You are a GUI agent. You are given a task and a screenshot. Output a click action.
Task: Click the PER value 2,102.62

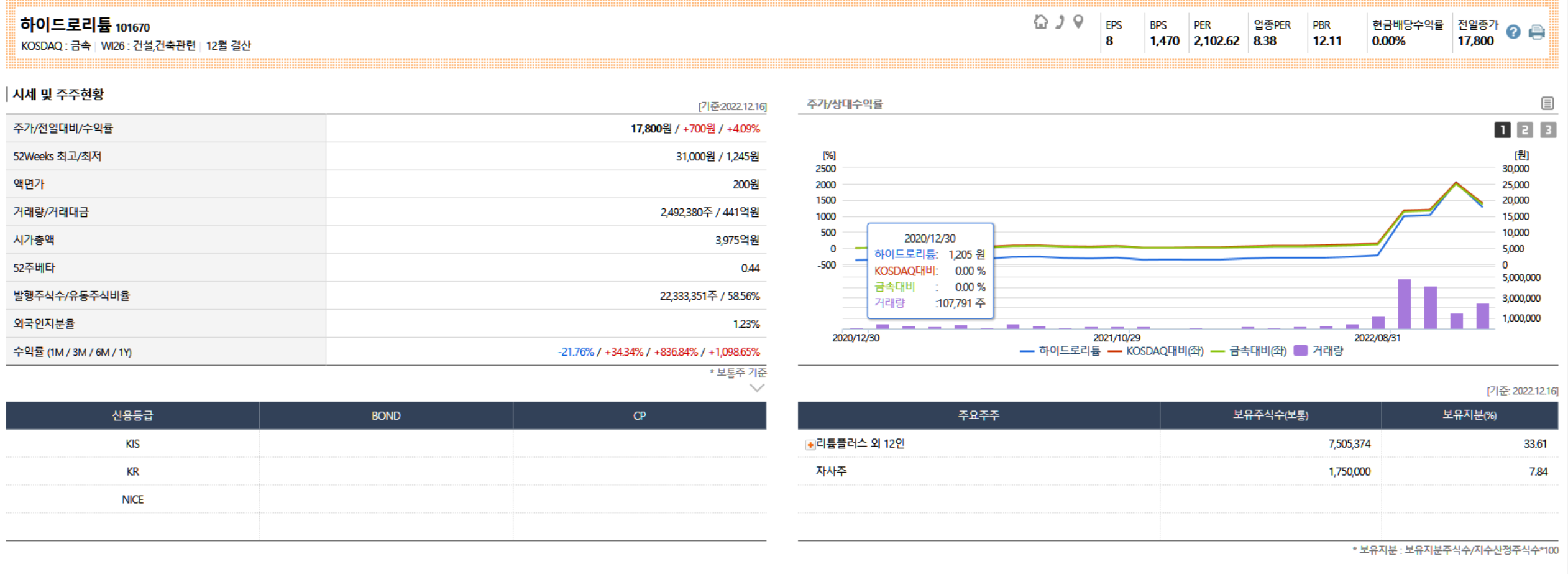tap(1216, 41)
